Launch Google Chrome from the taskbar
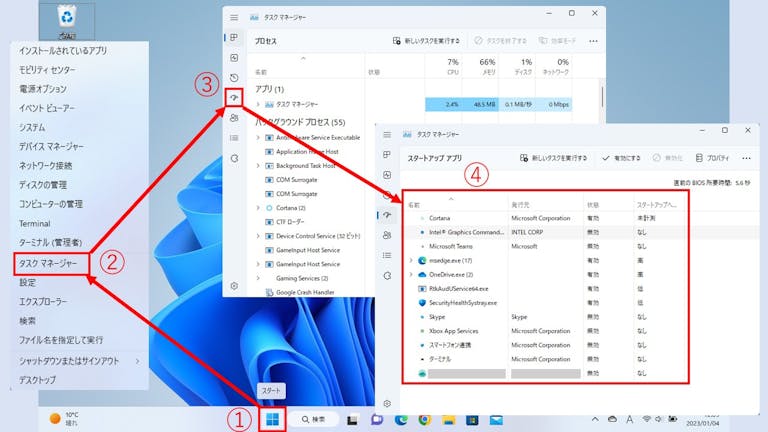Screen dimensions: 768x432 point(425,420)
